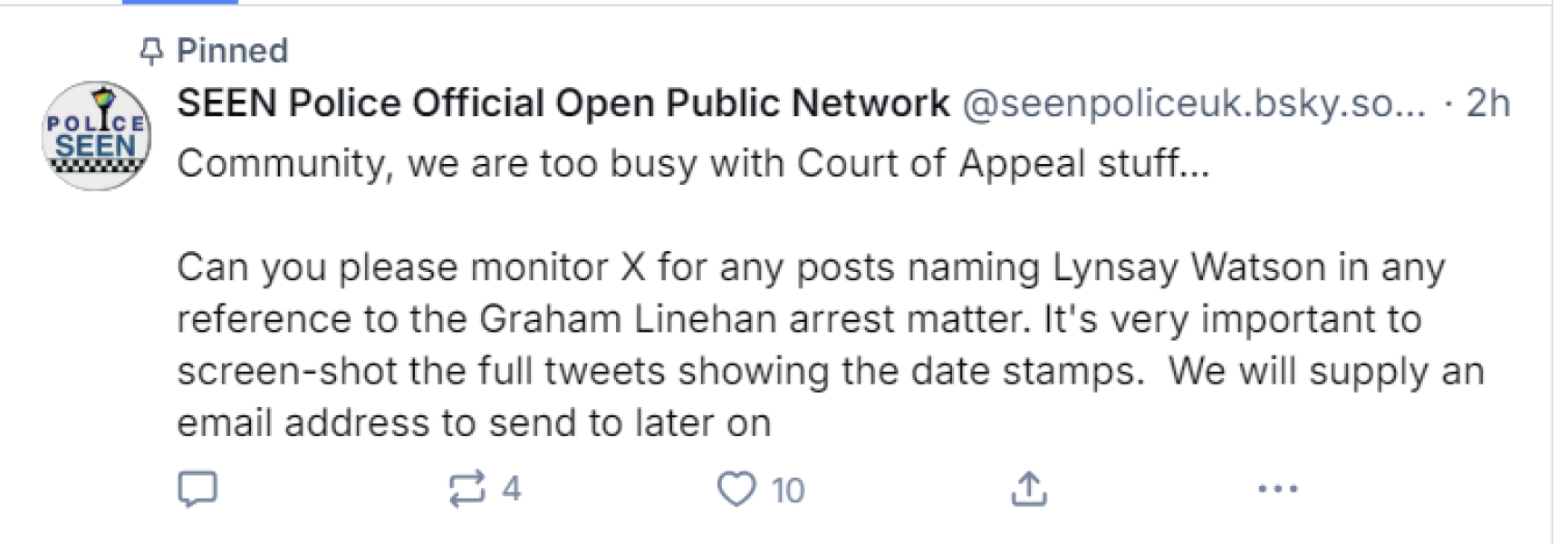The height and width of the screenshot is (544, 1568).
Task: Click the Pinned label header
Action: [231, 51]
